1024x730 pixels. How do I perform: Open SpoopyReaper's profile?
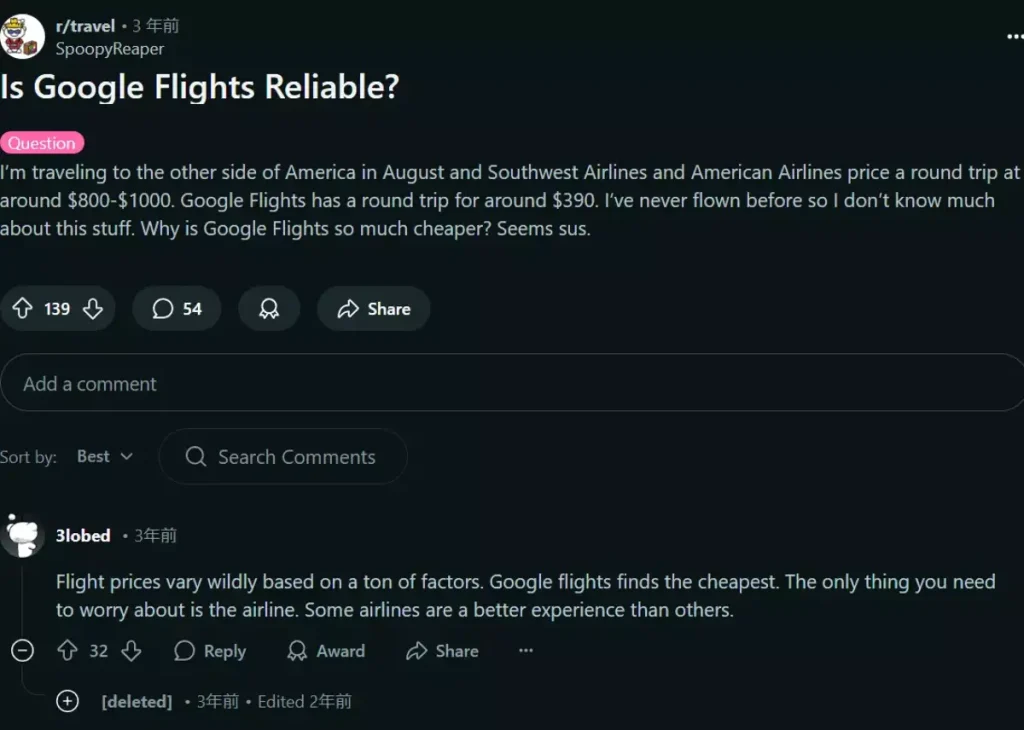pos(109,48)
